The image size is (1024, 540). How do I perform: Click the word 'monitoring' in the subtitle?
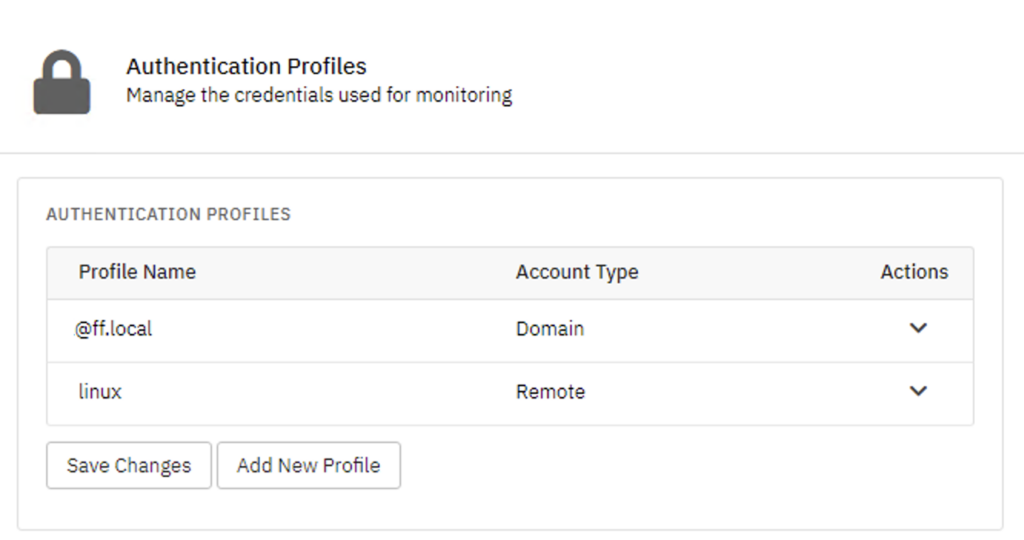click(464, 95)
